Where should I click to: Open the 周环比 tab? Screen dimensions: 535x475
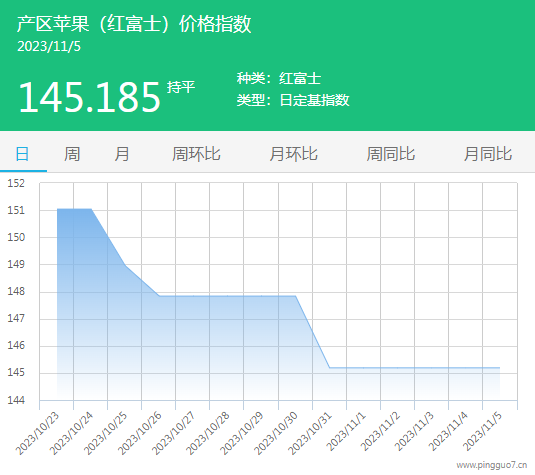196,154
